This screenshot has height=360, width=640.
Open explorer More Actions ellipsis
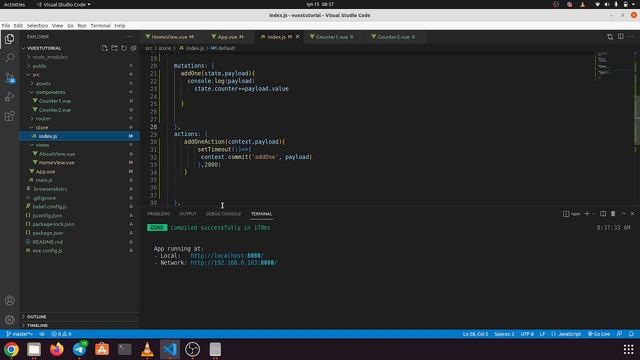(x=130, y=37)
